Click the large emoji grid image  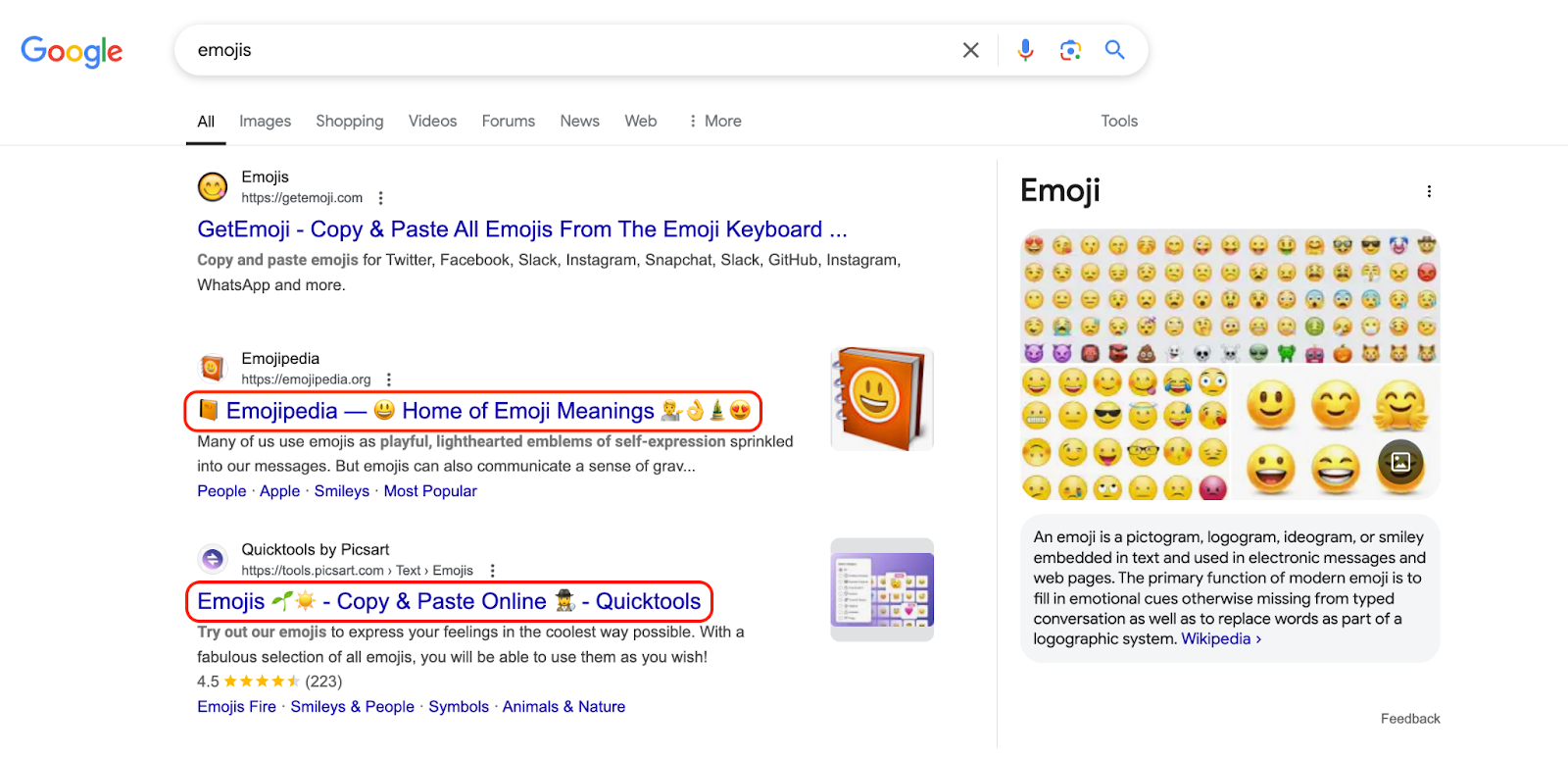tap(1230, 296)
